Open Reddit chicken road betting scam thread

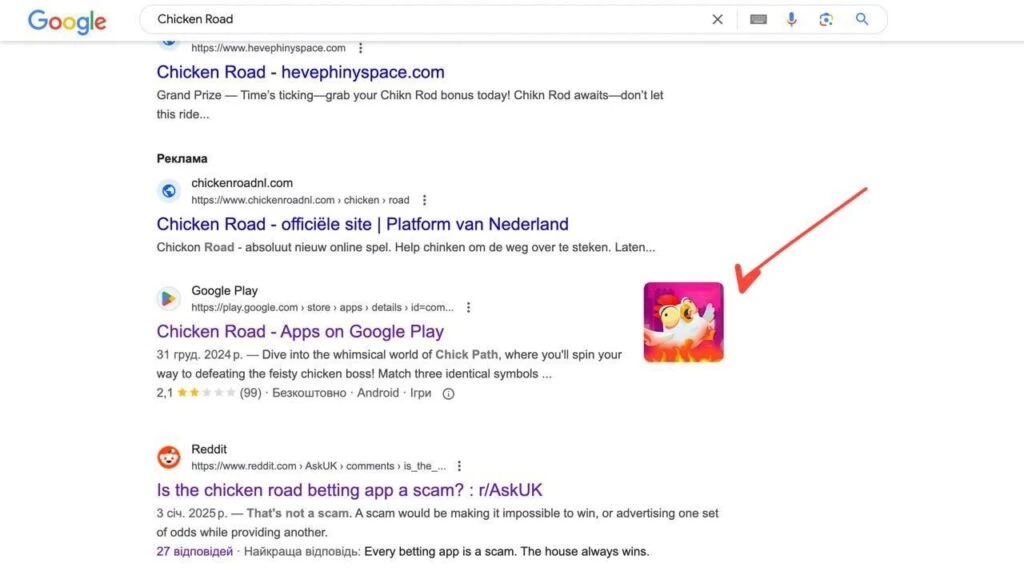pos(349,490)
